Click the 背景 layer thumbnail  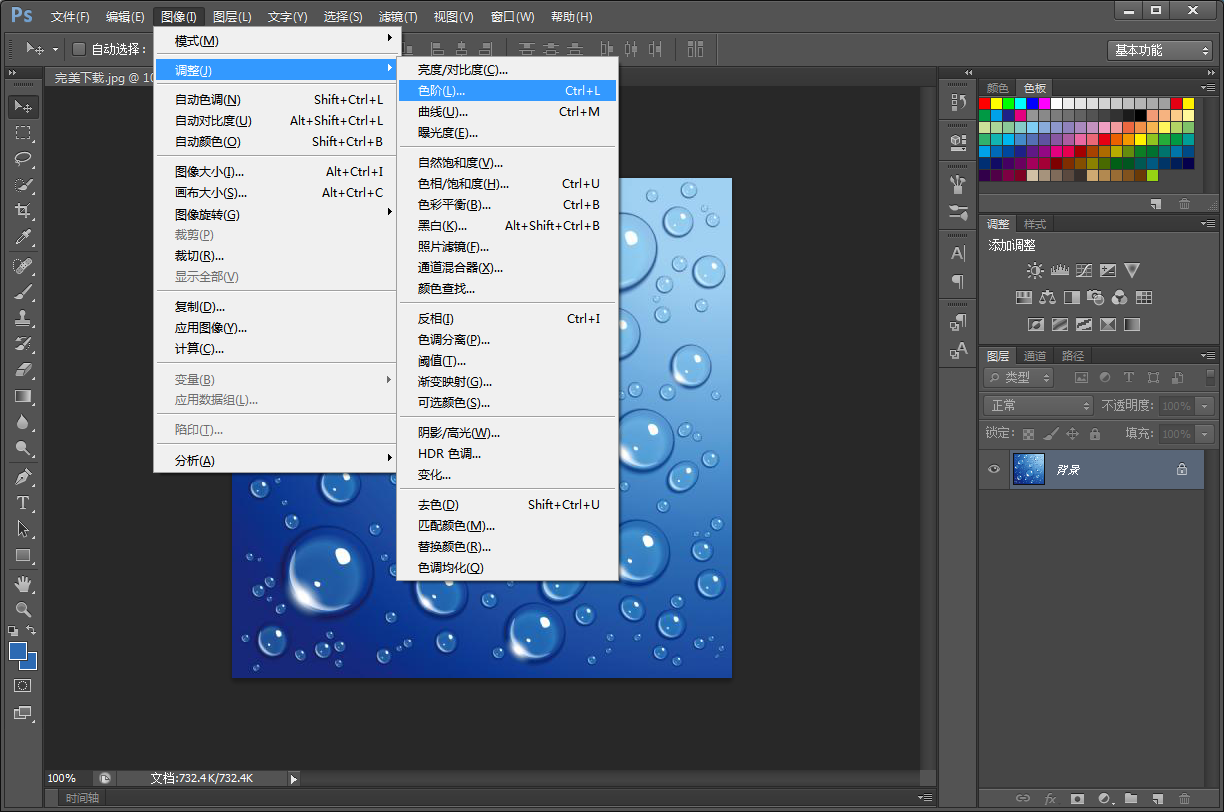point(1028,469)
